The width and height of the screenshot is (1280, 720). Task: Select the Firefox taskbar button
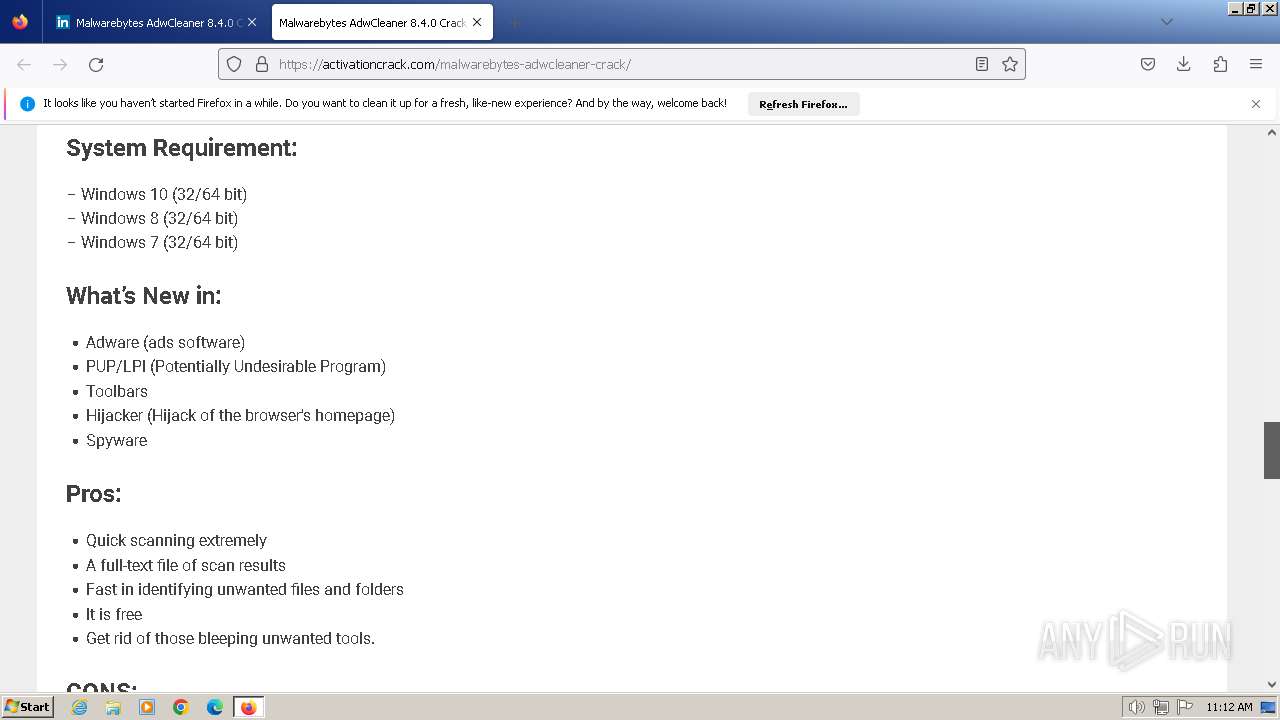248,707
